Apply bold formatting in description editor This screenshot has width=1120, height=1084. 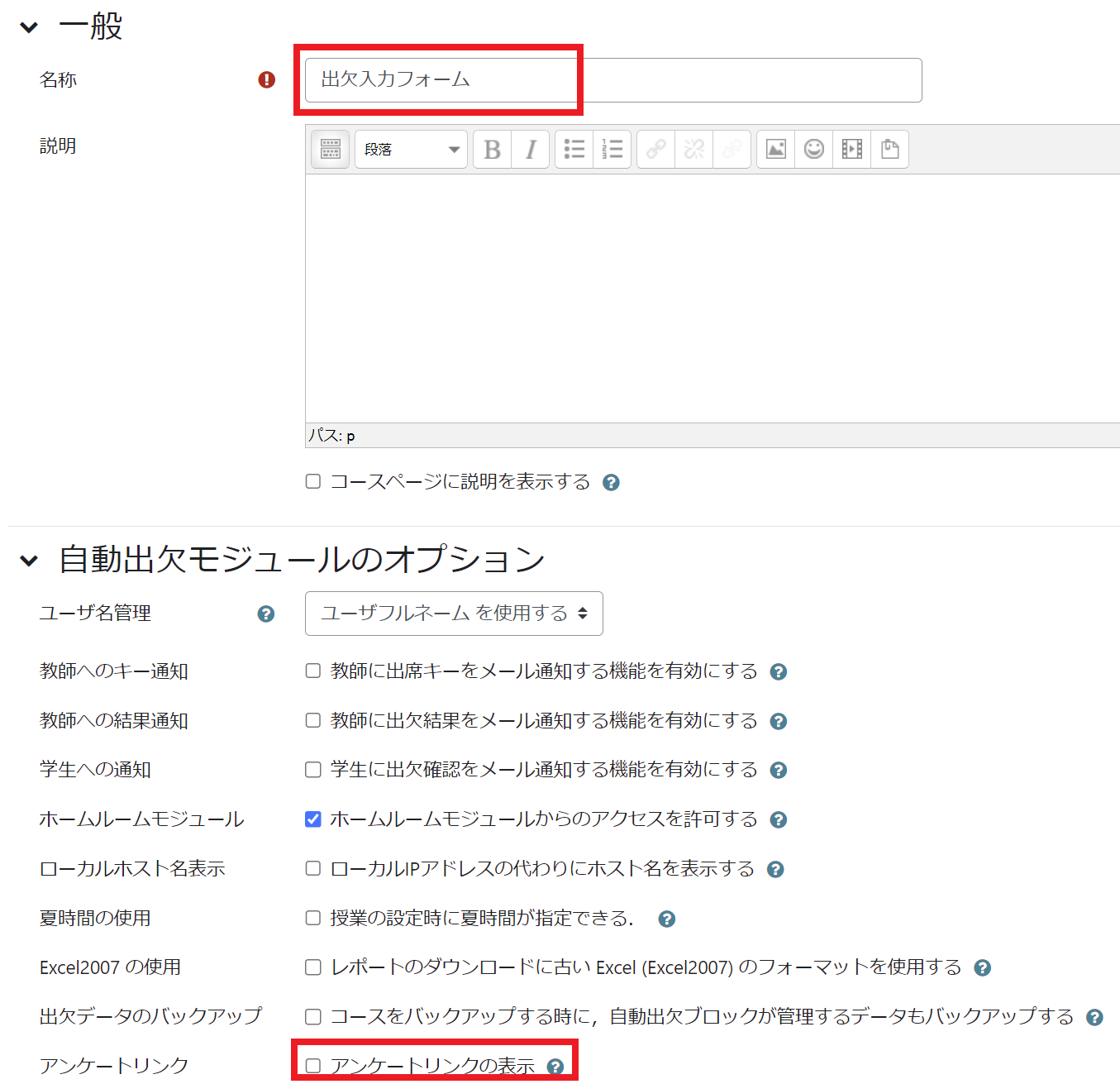pyautogui.click(x=492, y=149)
